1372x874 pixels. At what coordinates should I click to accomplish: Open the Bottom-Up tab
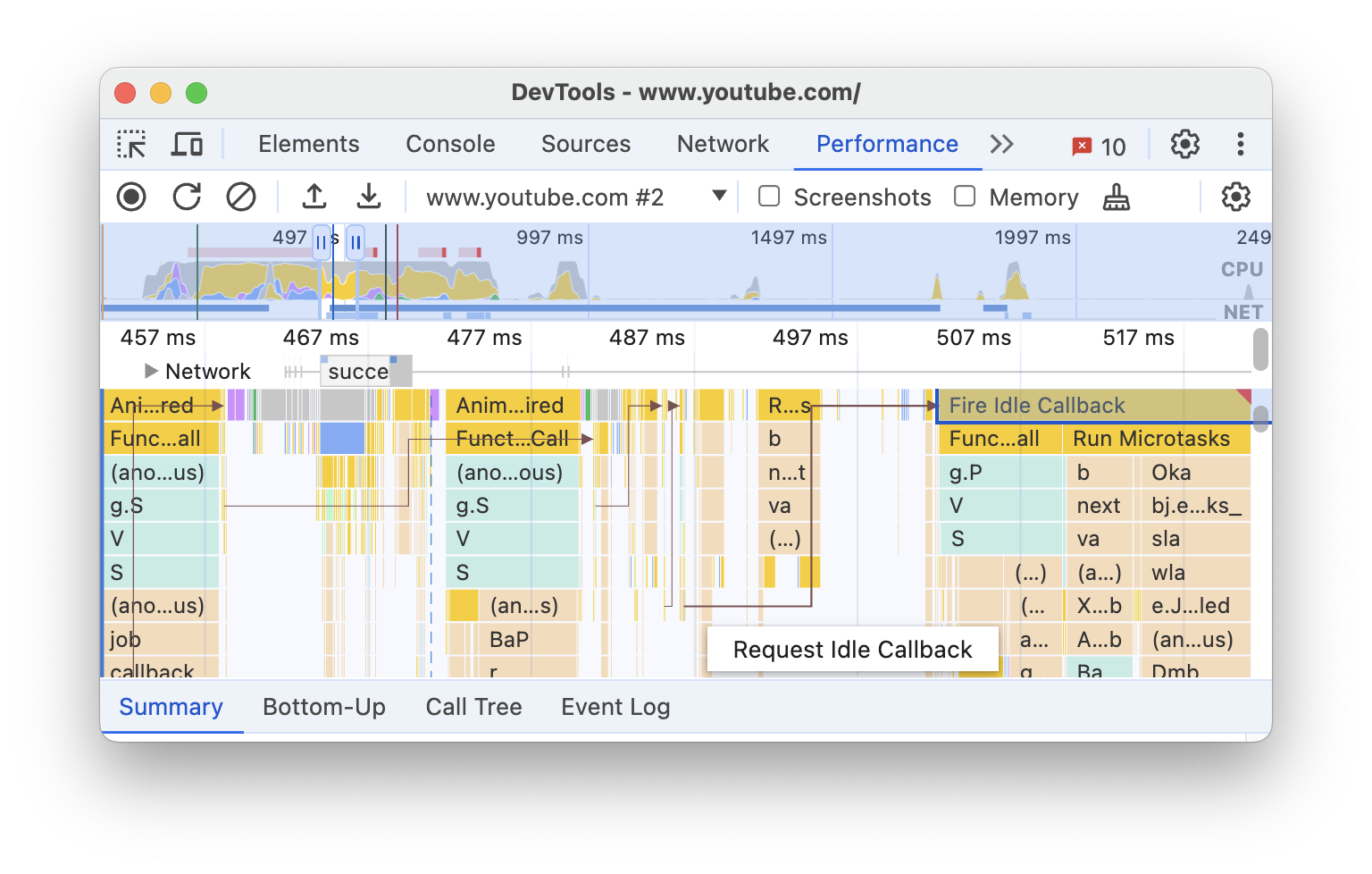[324, 707]
